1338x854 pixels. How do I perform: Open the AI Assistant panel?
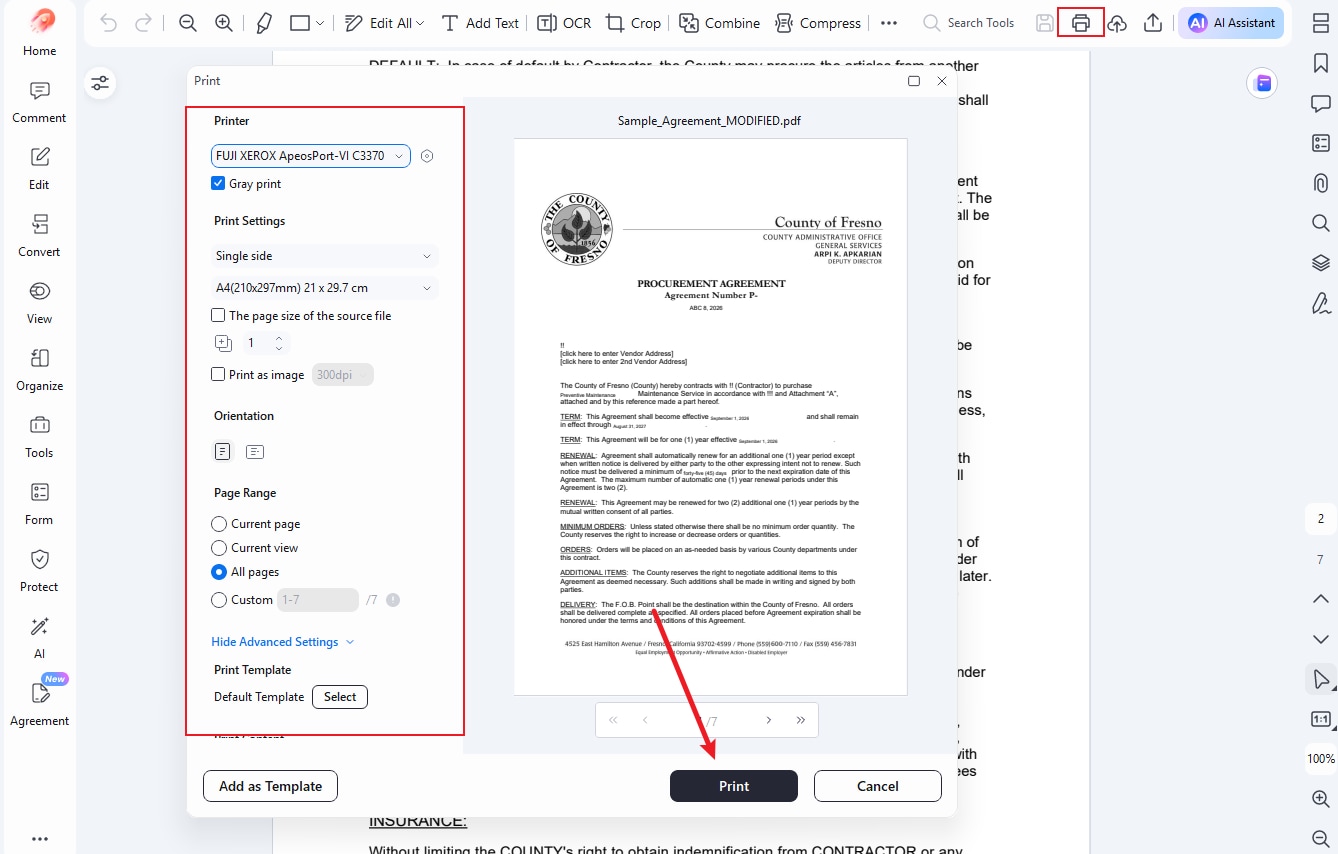coord(1231,23)
